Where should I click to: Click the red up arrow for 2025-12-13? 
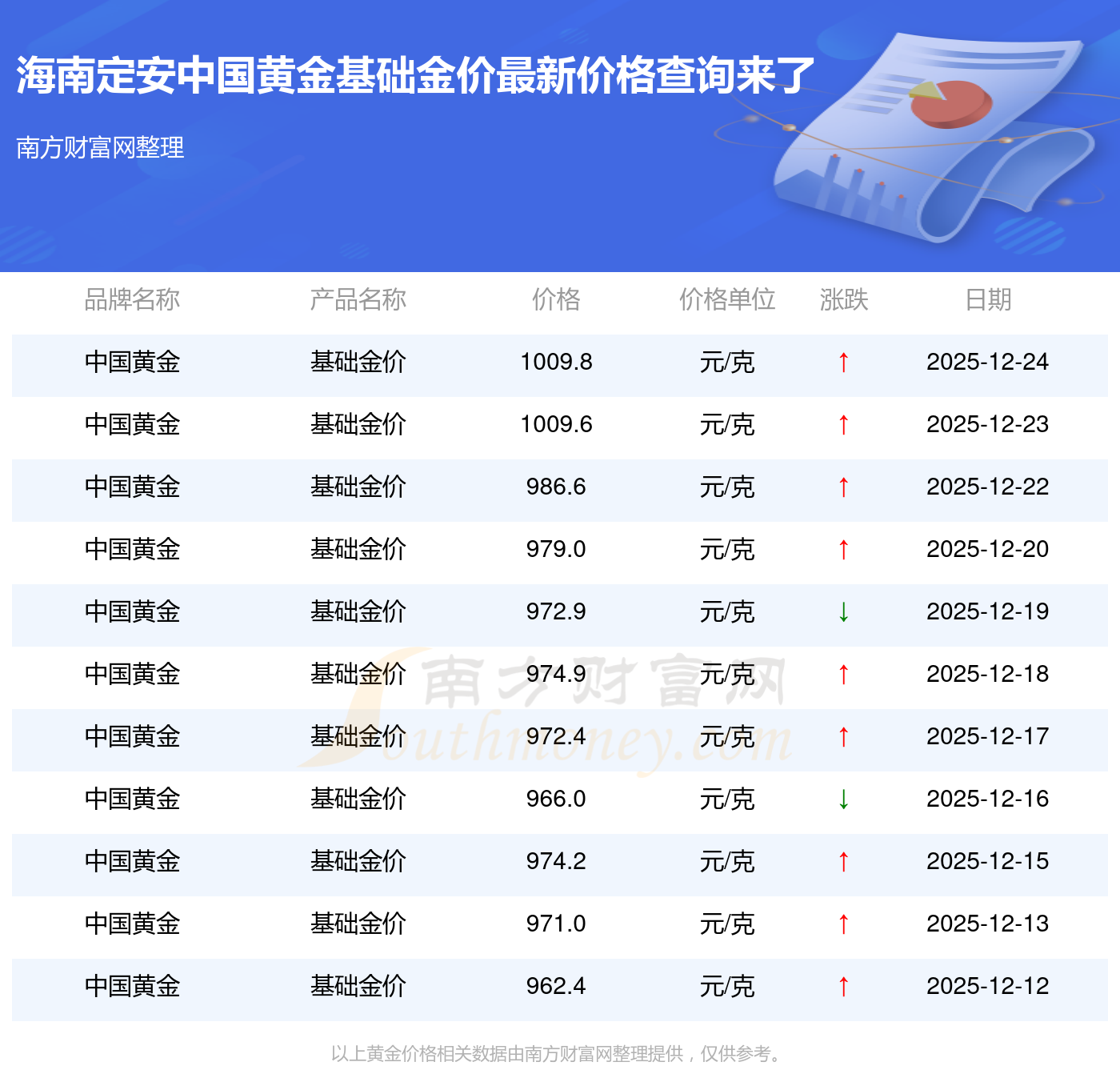843,924
